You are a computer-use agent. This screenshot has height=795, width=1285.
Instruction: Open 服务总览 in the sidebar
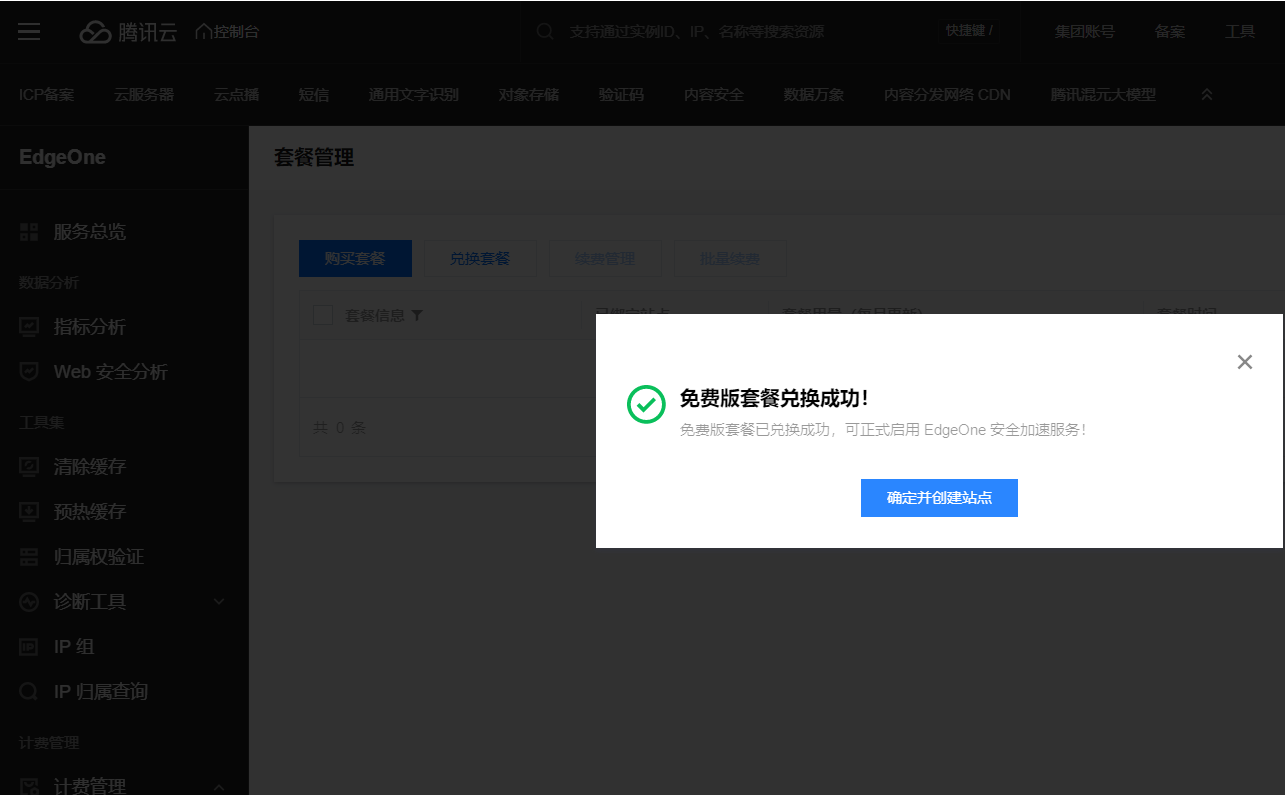[90, 232]
